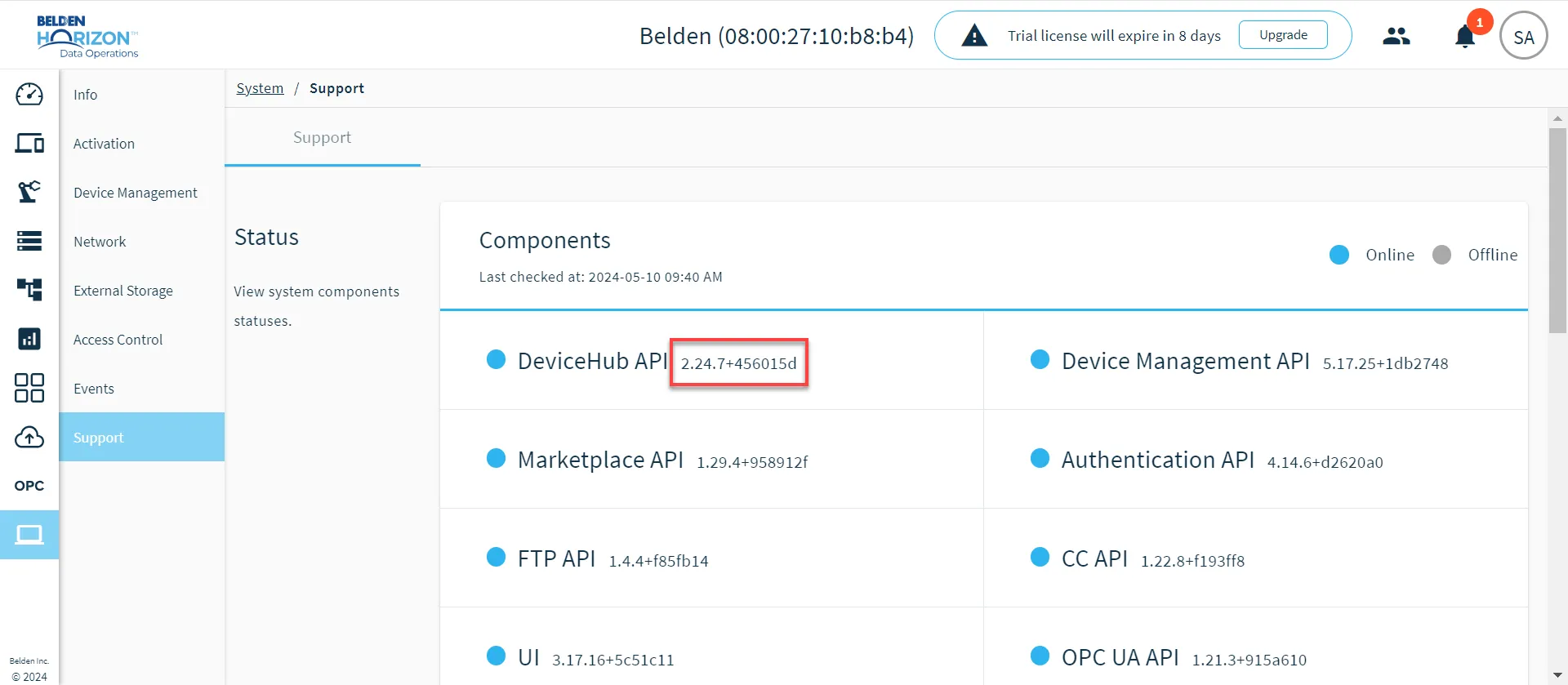Open the OPC section icon
Image resolution: width=1568 pixels, height=685 pixels.
tap(29, 486)
